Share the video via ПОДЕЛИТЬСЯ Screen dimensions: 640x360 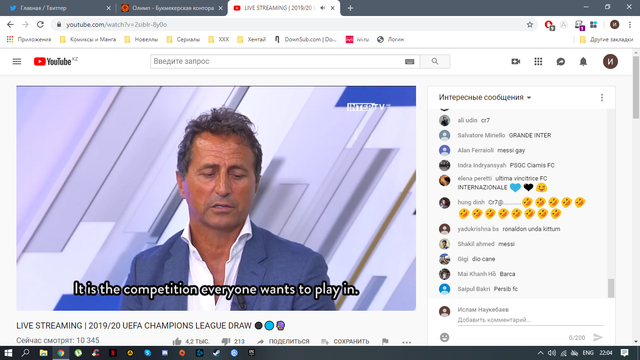tap(283, 341)
